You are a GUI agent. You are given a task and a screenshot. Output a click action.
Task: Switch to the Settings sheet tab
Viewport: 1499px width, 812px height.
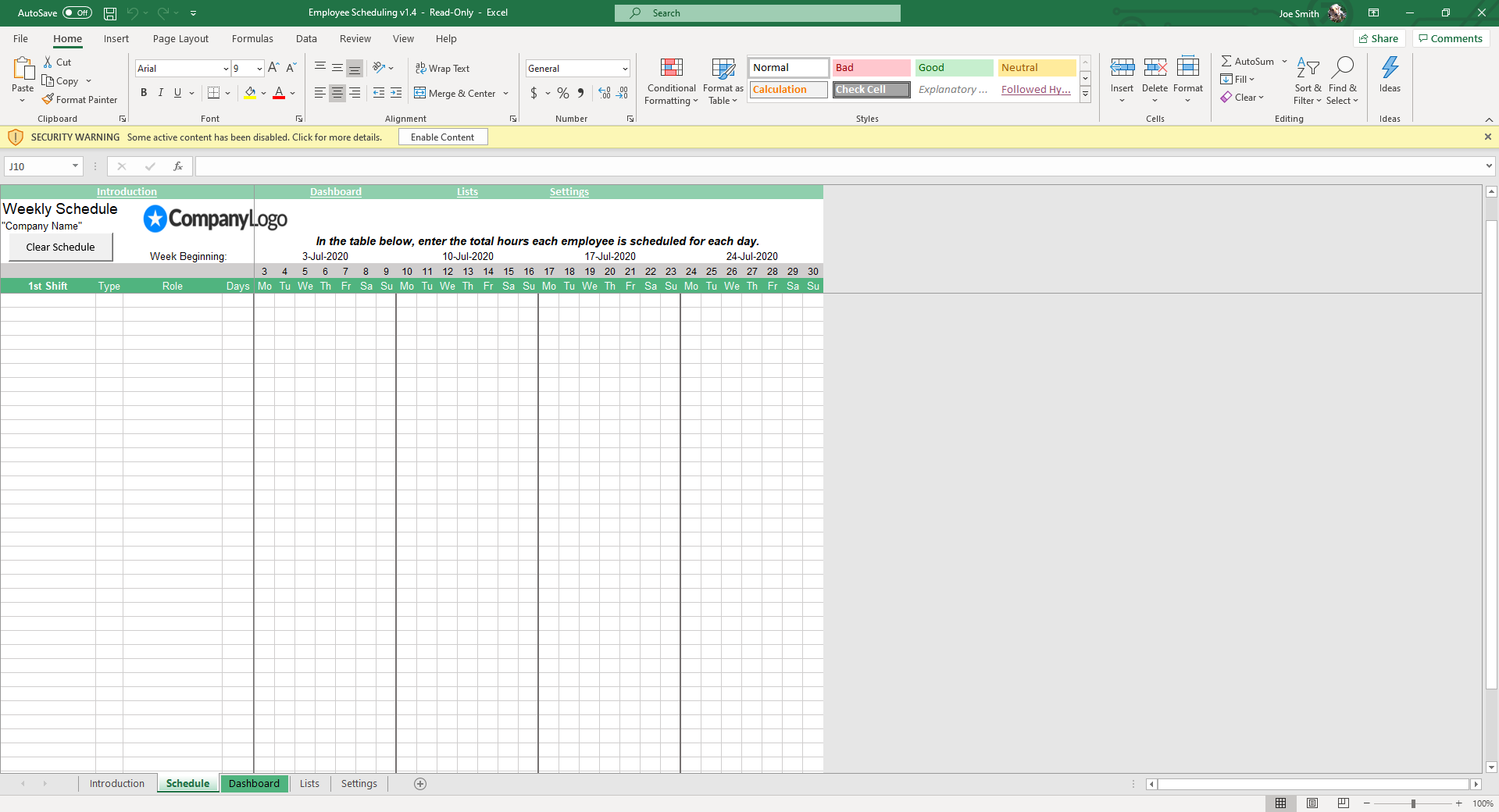pos(359,784)
